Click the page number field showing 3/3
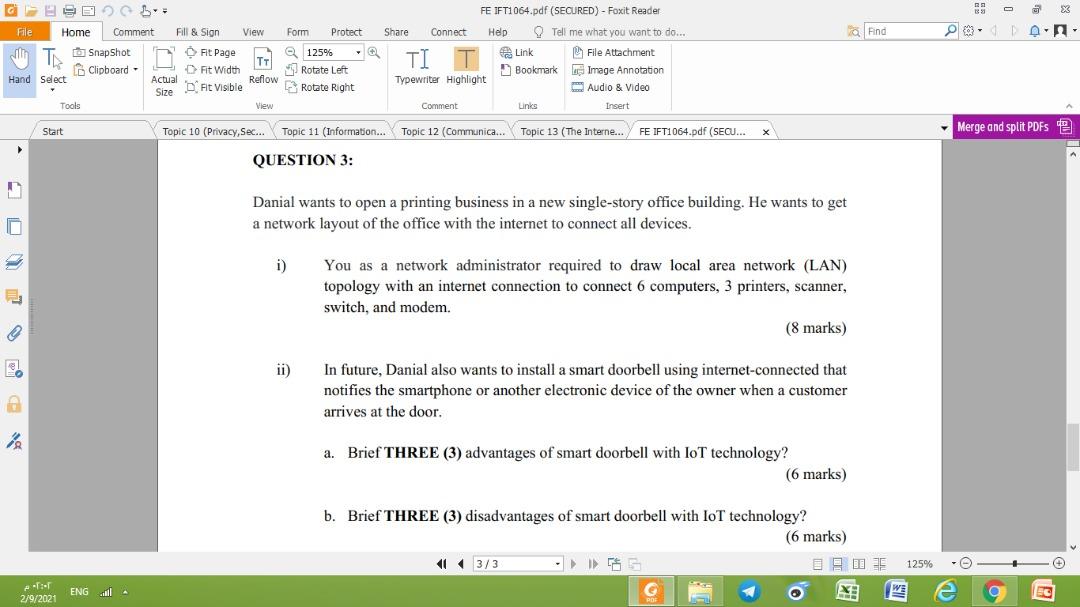 (516, 563)
